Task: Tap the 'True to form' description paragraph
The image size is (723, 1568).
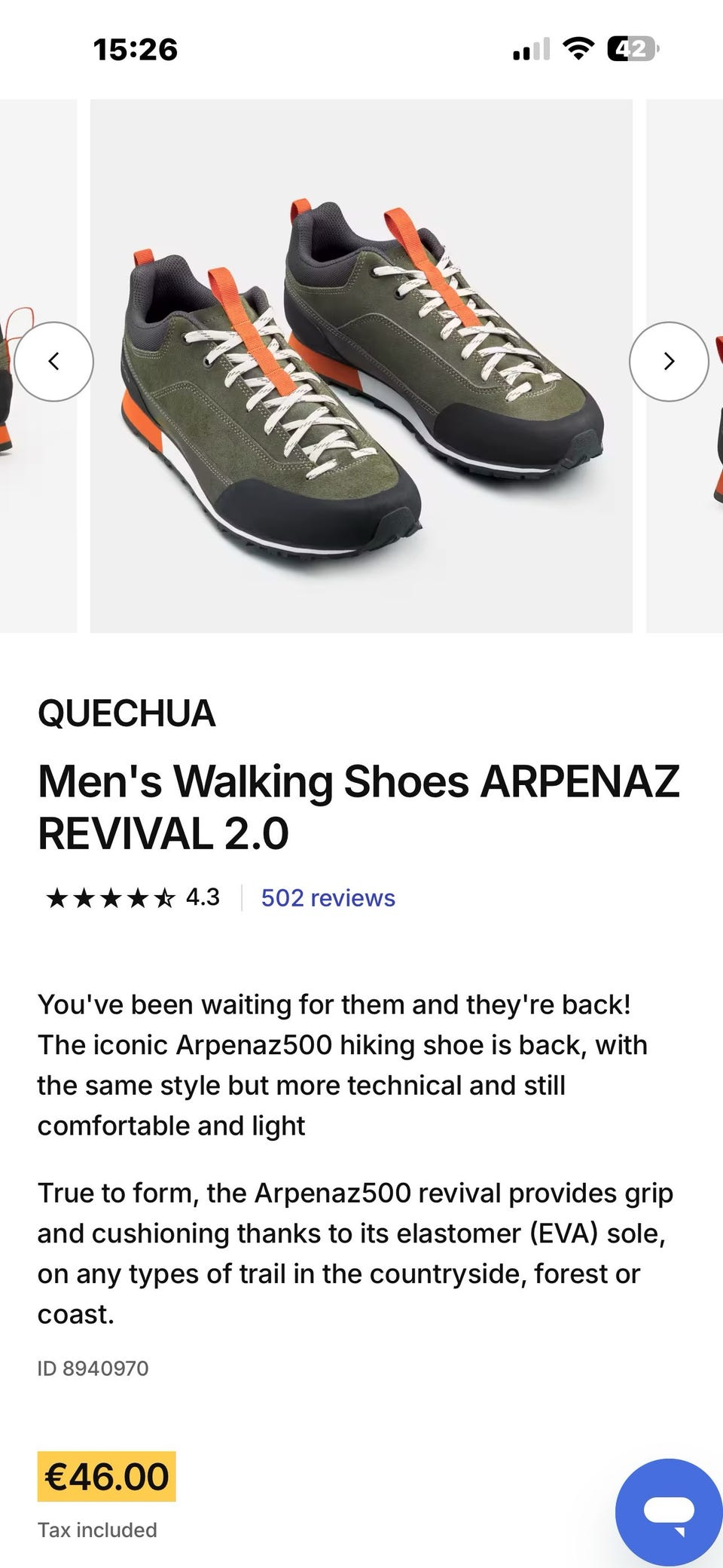Action: click(x=355, y=1254)
